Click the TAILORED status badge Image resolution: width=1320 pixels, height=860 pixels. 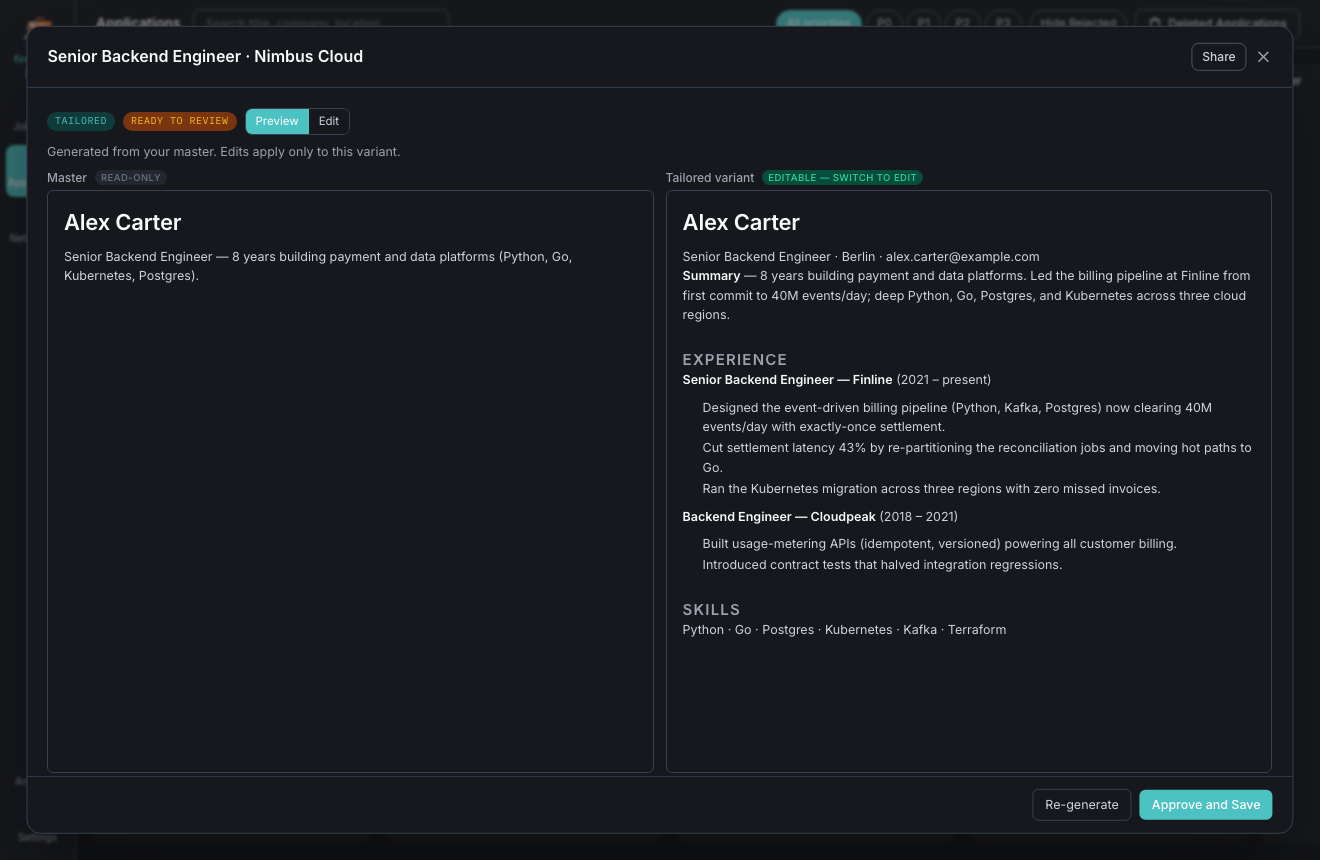coord(81,121)
